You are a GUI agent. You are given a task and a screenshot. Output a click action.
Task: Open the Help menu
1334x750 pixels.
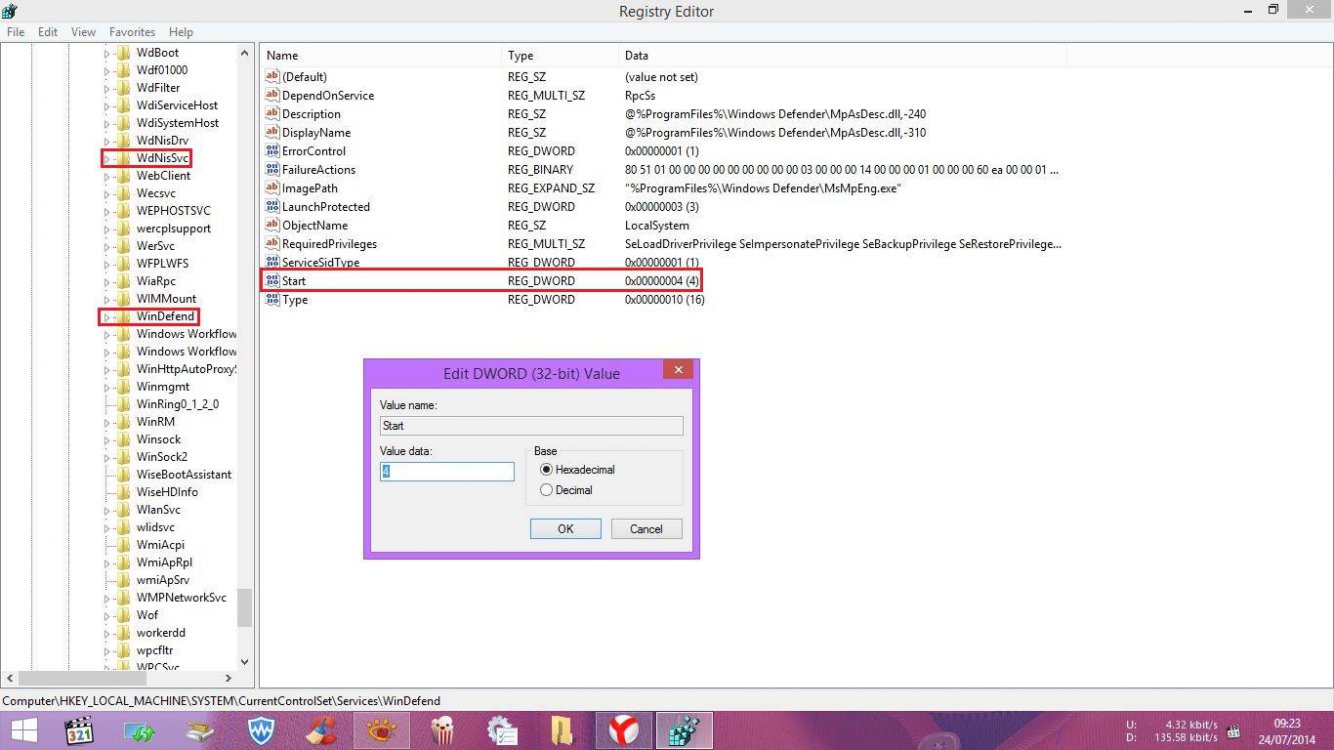(x=181, y=32)
